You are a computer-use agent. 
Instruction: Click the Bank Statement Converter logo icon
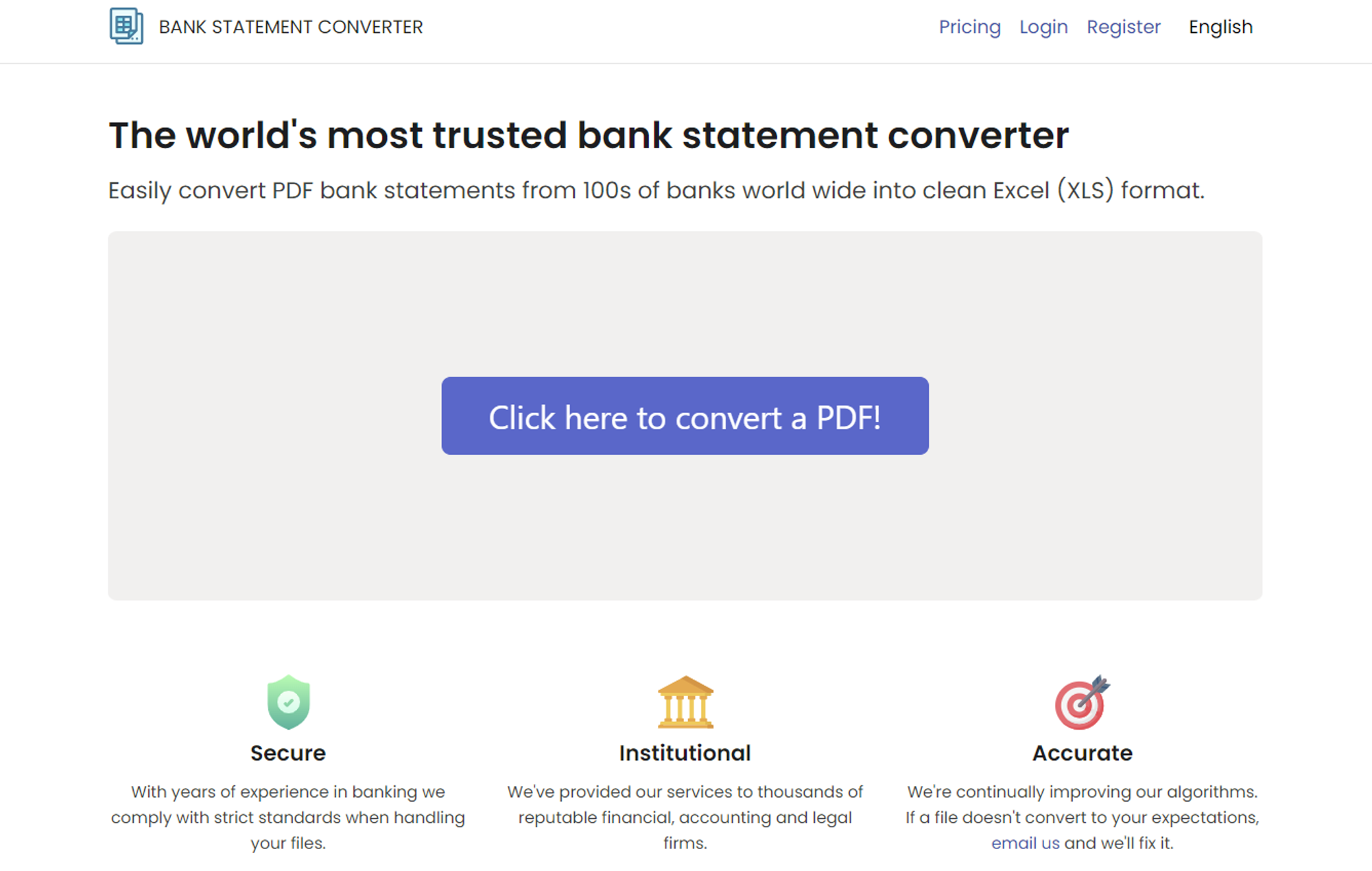coord(126,26)
